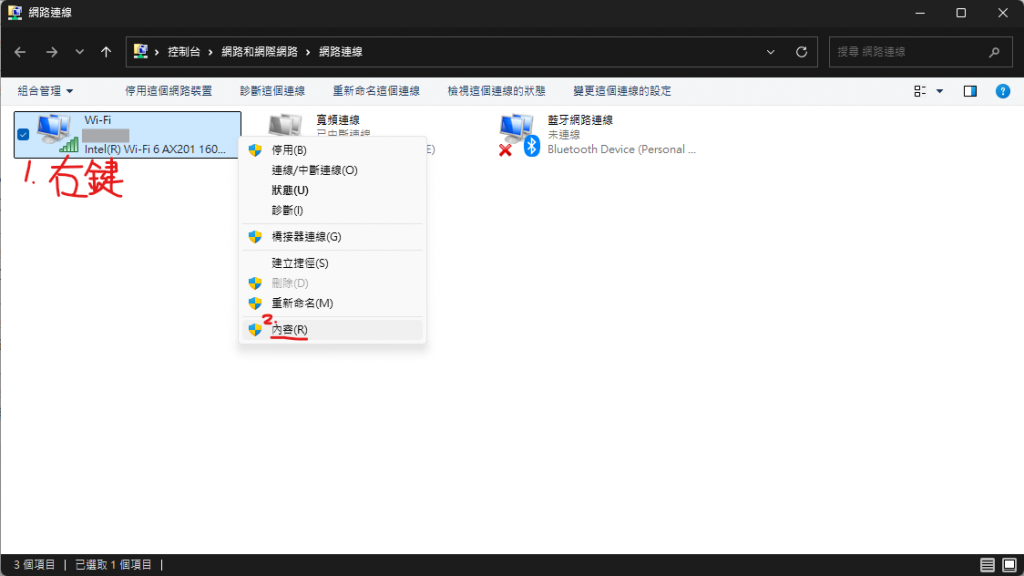Go up one folder level
The height and width of the screenshot is (576, 1024).
(x=106, y=52)
